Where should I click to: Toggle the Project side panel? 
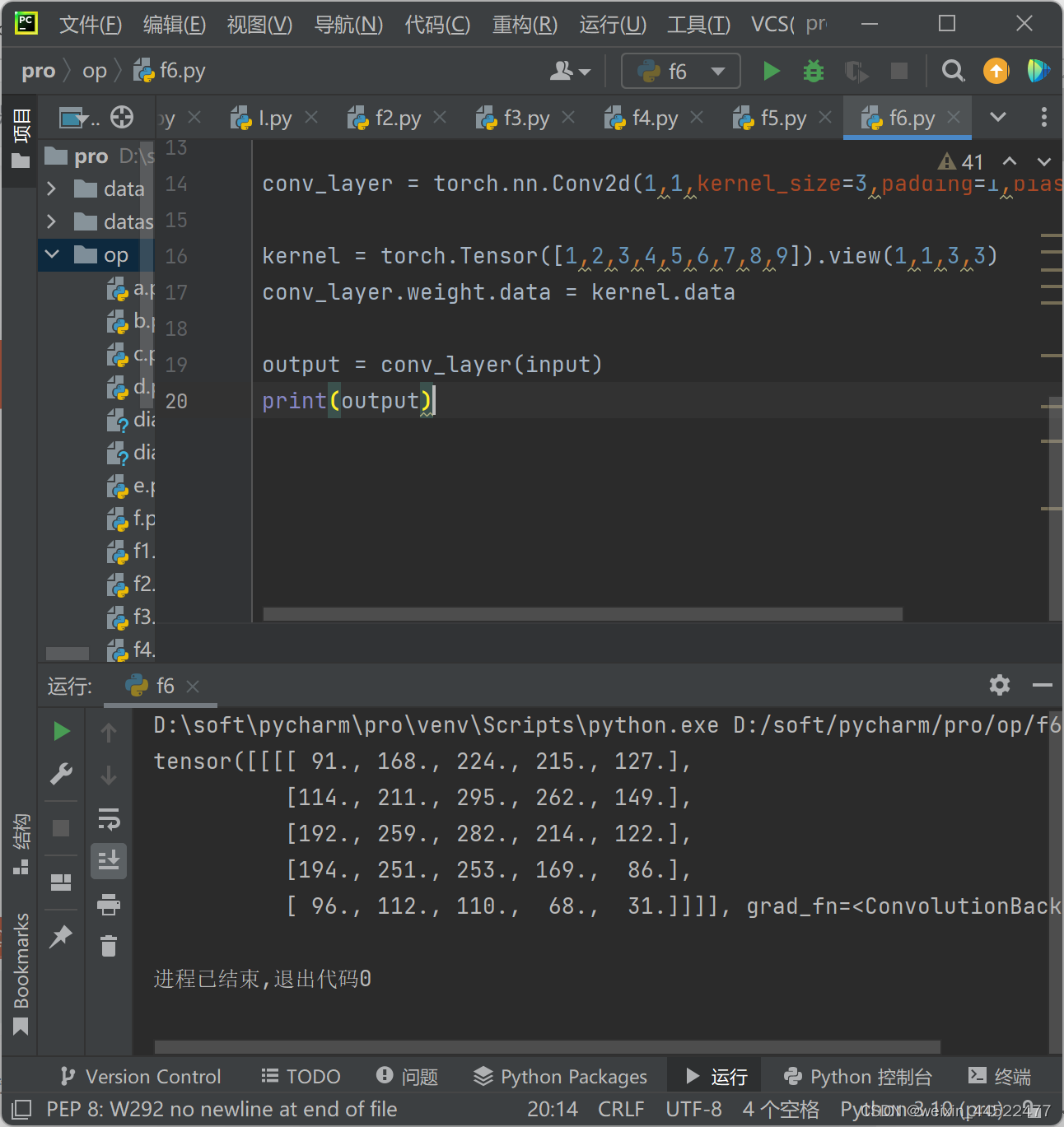(x=21, y=138)
